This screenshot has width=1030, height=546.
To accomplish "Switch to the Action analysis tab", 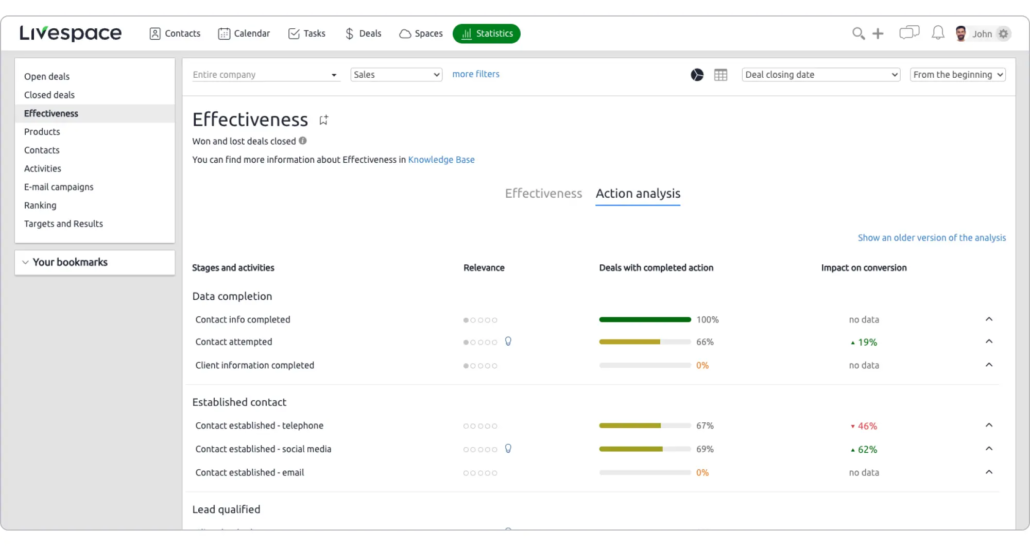I will (x=638, y=193).
